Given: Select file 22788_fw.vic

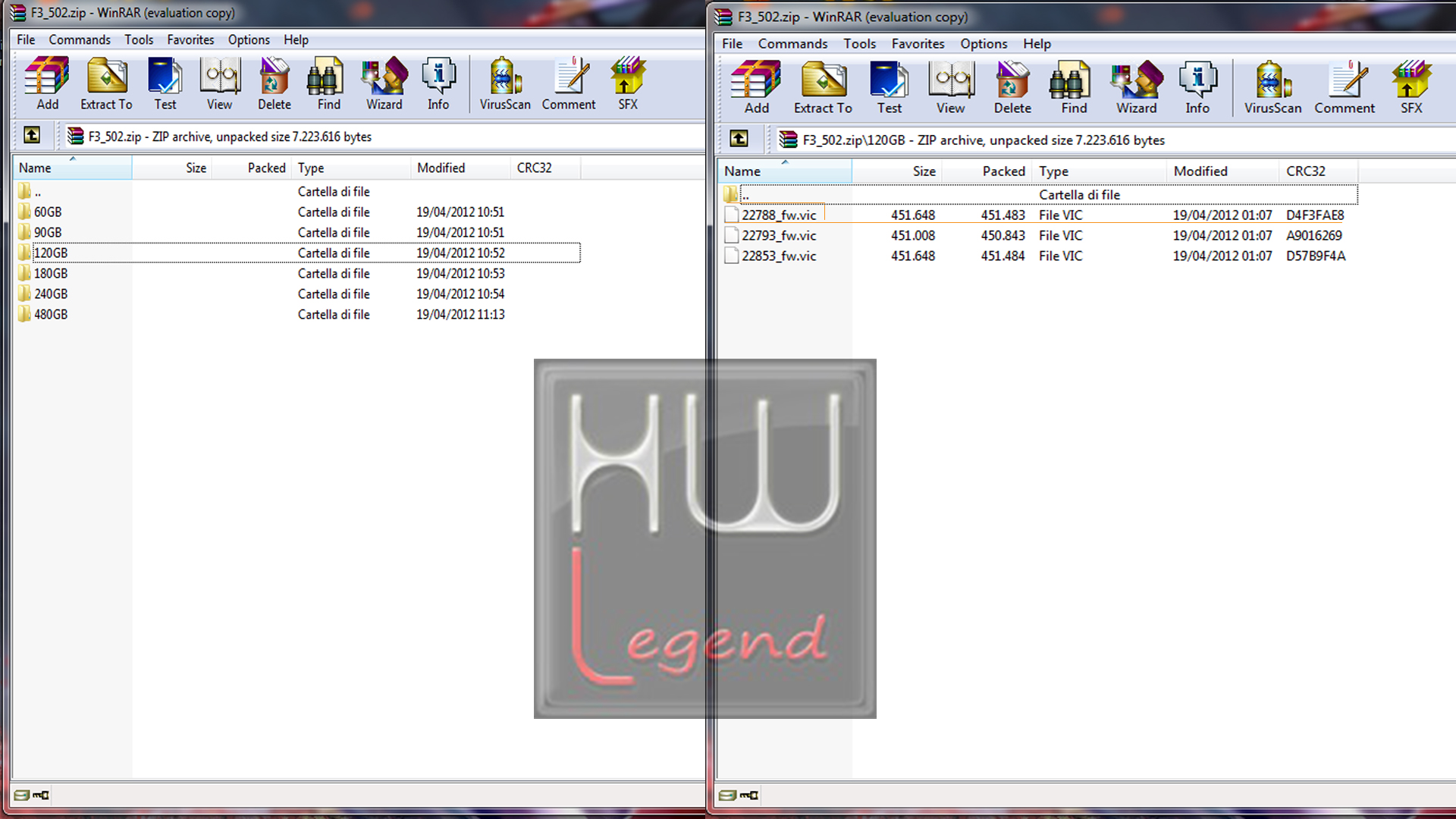Looking at the screenshot, I should (1040, 215).
